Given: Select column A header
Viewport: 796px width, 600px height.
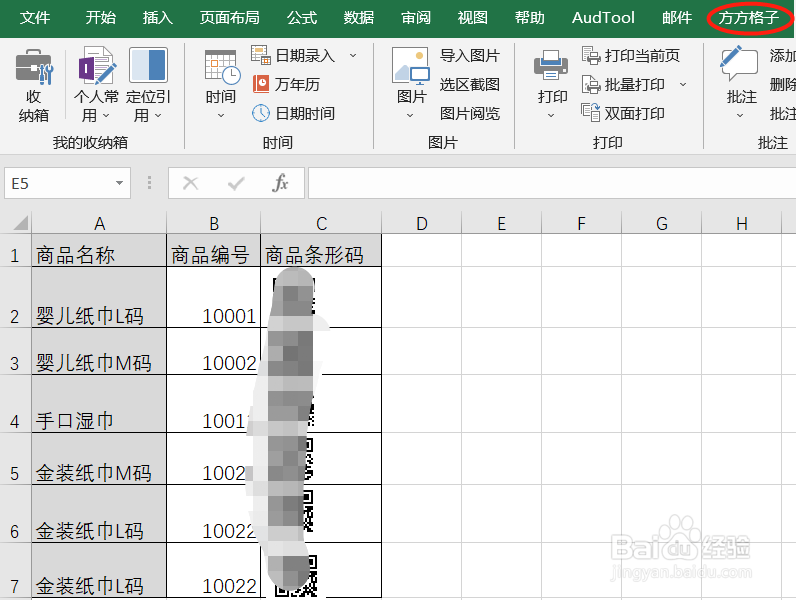Looking at the screenshot, I should pyautogui.click(x=99, y=223).
